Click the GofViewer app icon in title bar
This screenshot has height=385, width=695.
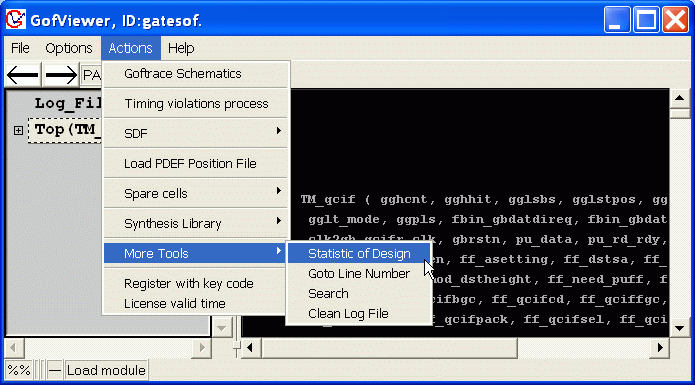tap(16, 19)
